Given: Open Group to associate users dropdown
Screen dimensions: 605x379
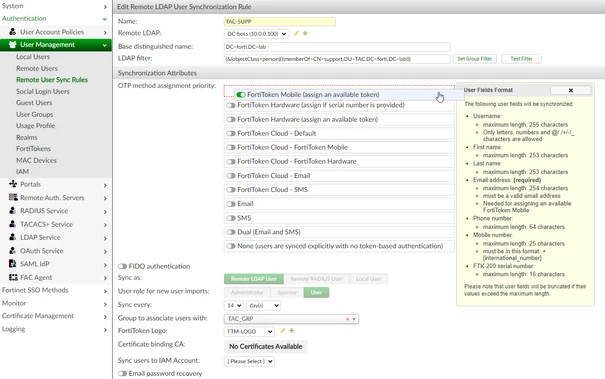Looking at the screenshot, I should tap(291, 319).
